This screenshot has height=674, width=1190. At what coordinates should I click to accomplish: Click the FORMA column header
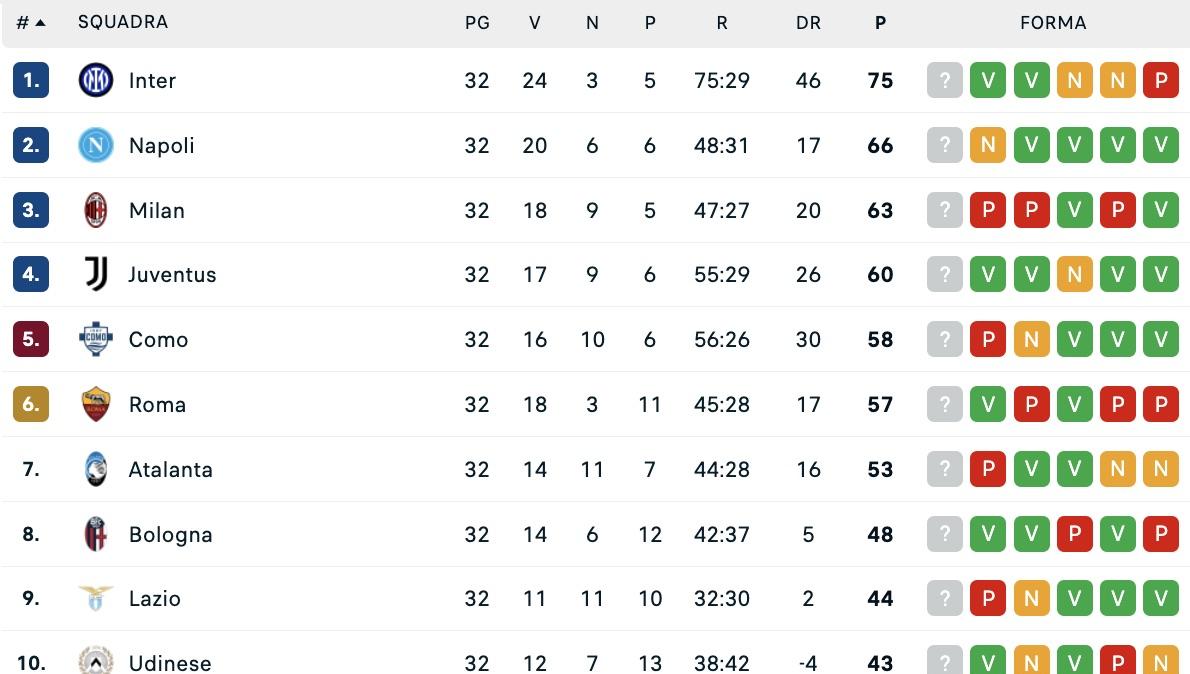coord(1053,21)
